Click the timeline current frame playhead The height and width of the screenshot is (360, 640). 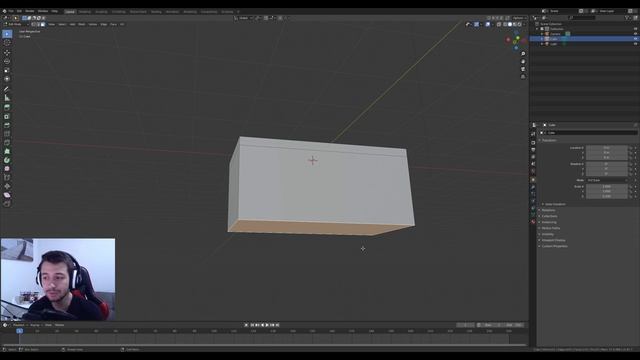coord(19,331)
